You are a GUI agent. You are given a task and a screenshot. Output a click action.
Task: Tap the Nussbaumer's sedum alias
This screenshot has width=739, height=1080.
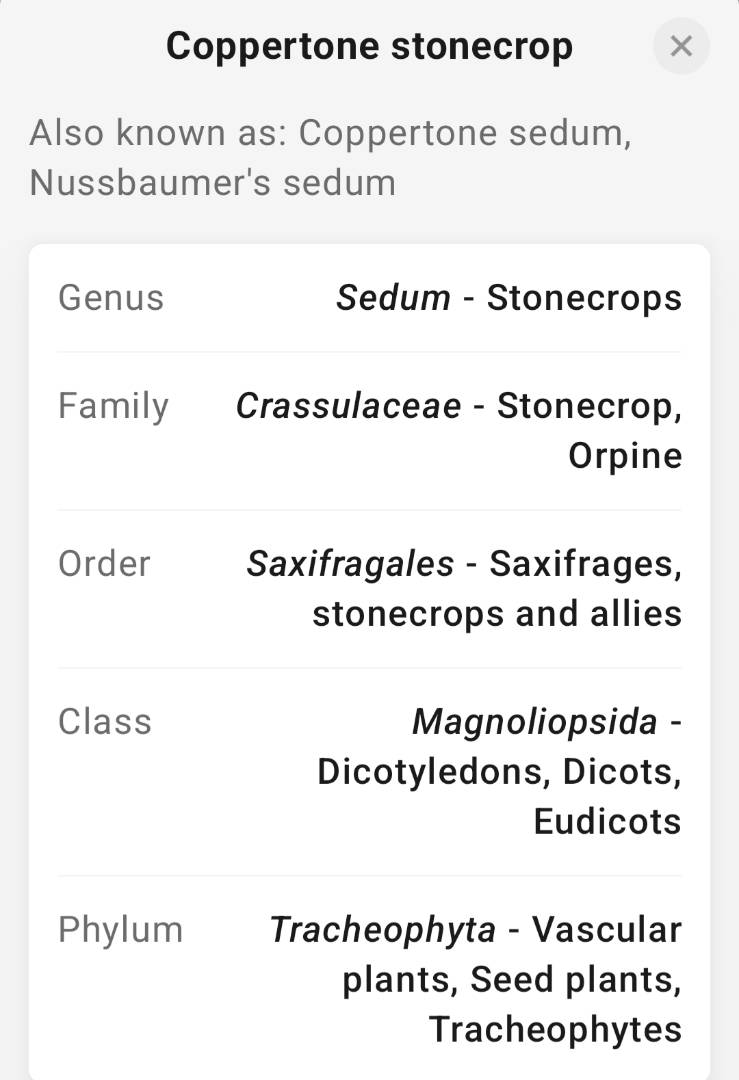click(212, 183)
